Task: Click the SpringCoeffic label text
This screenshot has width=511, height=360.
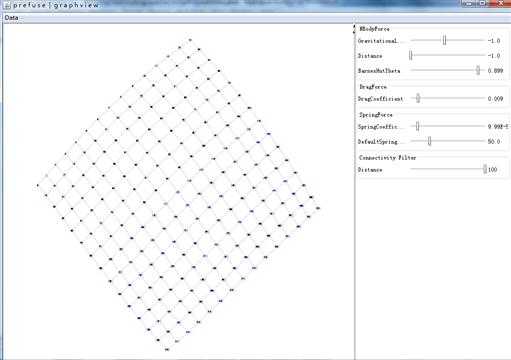Action: coord(378,127)
